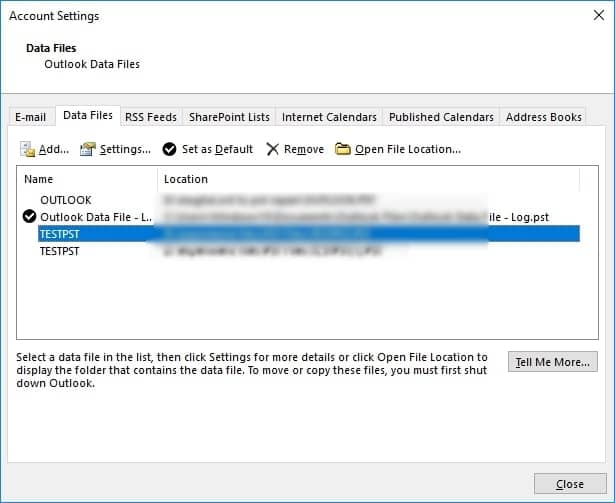Click the Remove X icon
The width and height of the screenshot is (615, 503).
(272, 149)
